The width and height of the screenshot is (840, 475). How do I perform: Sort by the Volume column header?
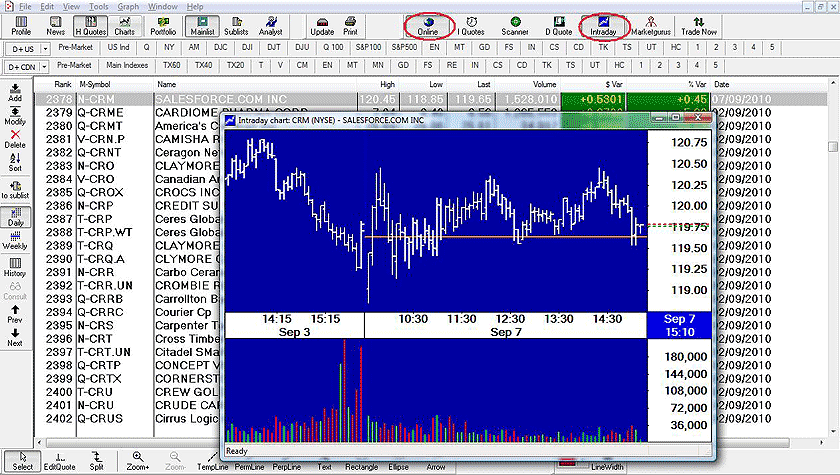527,85
